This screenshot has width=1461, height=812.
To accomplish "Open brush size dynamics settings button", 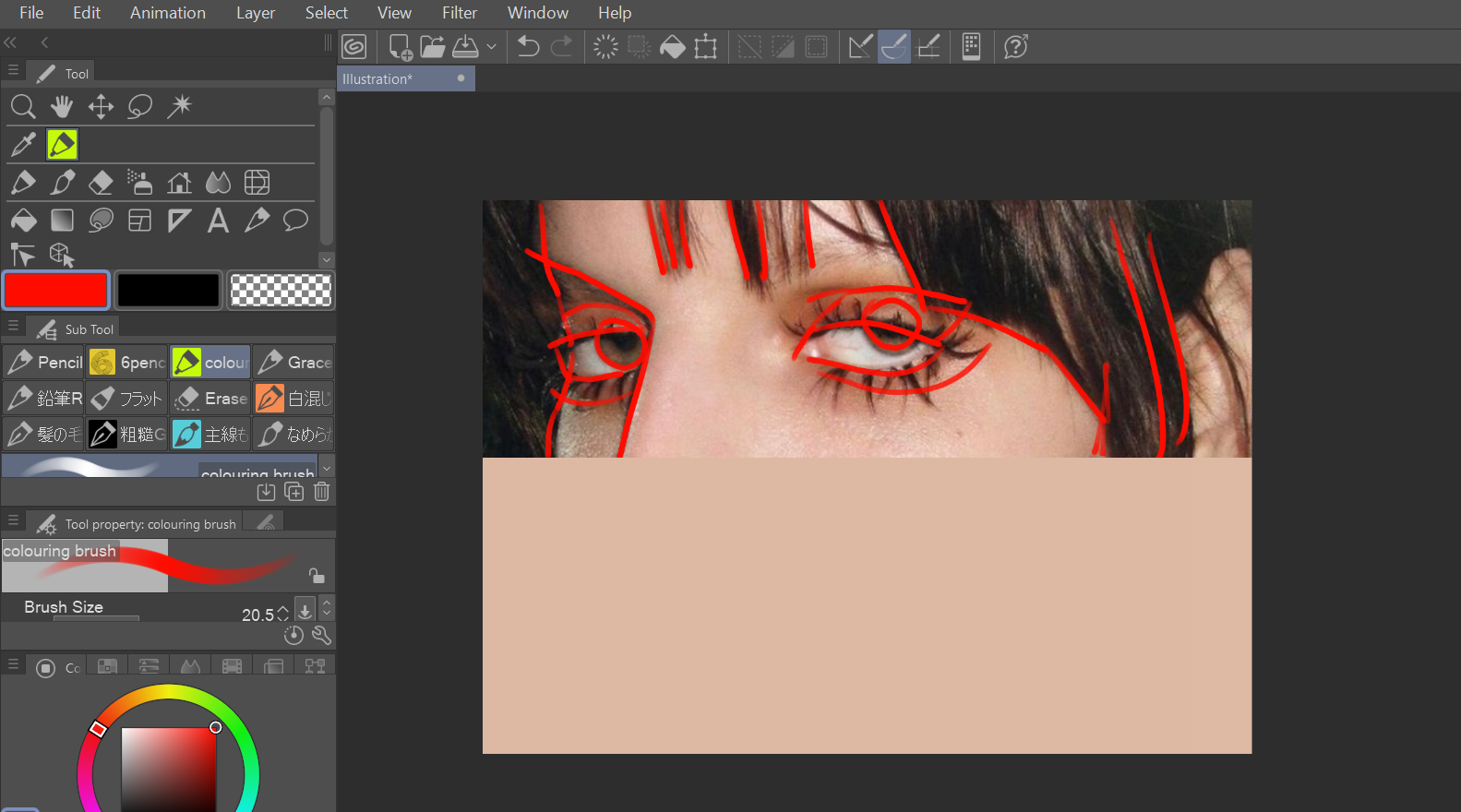I will pos(305,611).
